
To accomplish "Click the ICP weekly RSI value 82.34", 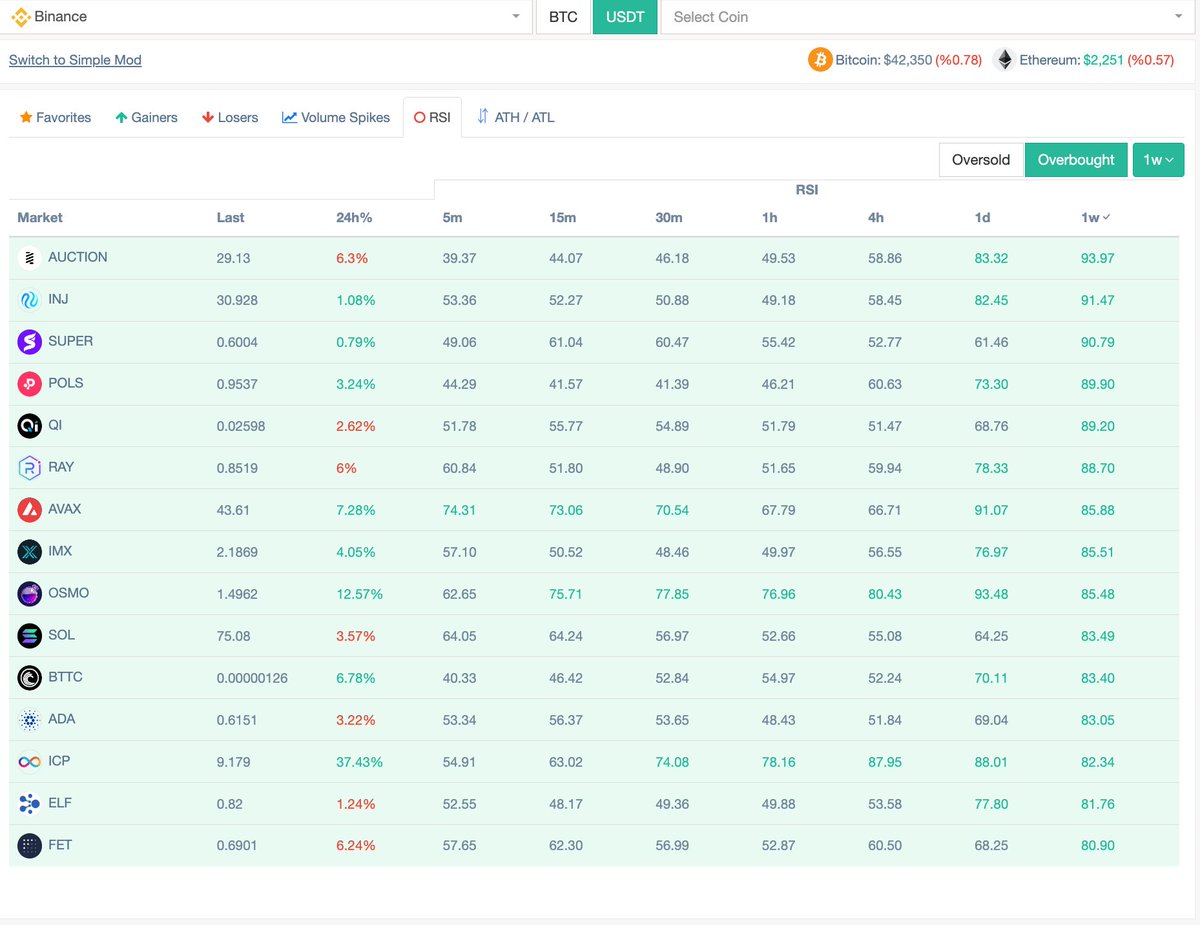I will (1098, 761).
